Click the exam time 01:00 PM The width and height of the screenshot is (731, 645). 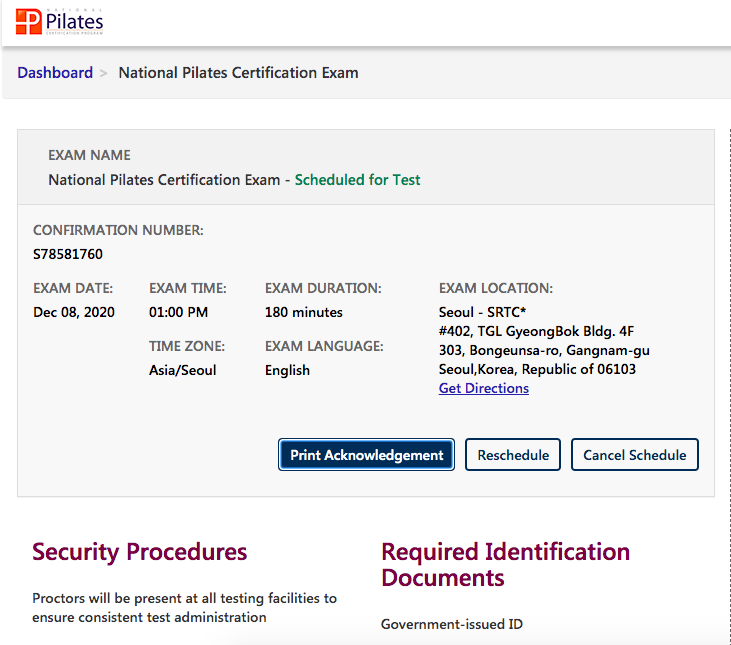pyautogui.click(x=178, y=312)
